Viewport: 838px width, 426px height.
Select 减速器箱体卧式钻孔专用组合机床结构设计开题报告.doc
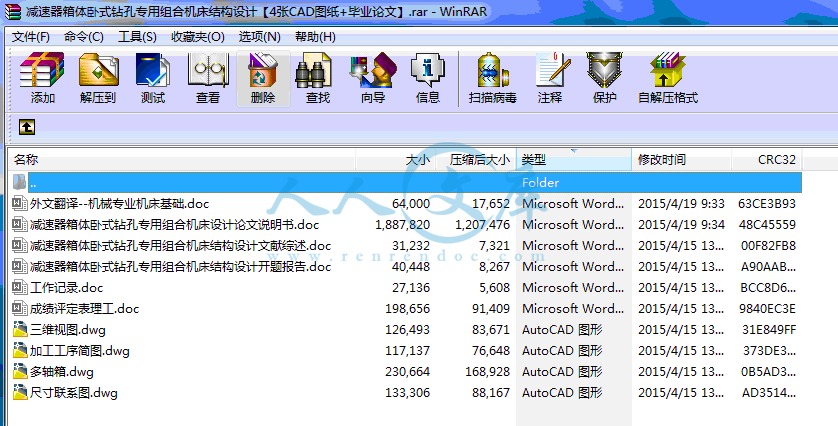pos(180,266)
